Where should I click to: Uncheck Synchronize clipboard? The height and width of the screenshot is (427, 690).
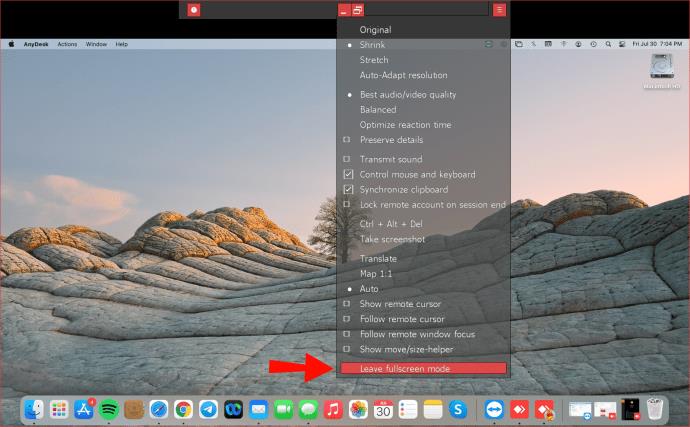point(348,189)
